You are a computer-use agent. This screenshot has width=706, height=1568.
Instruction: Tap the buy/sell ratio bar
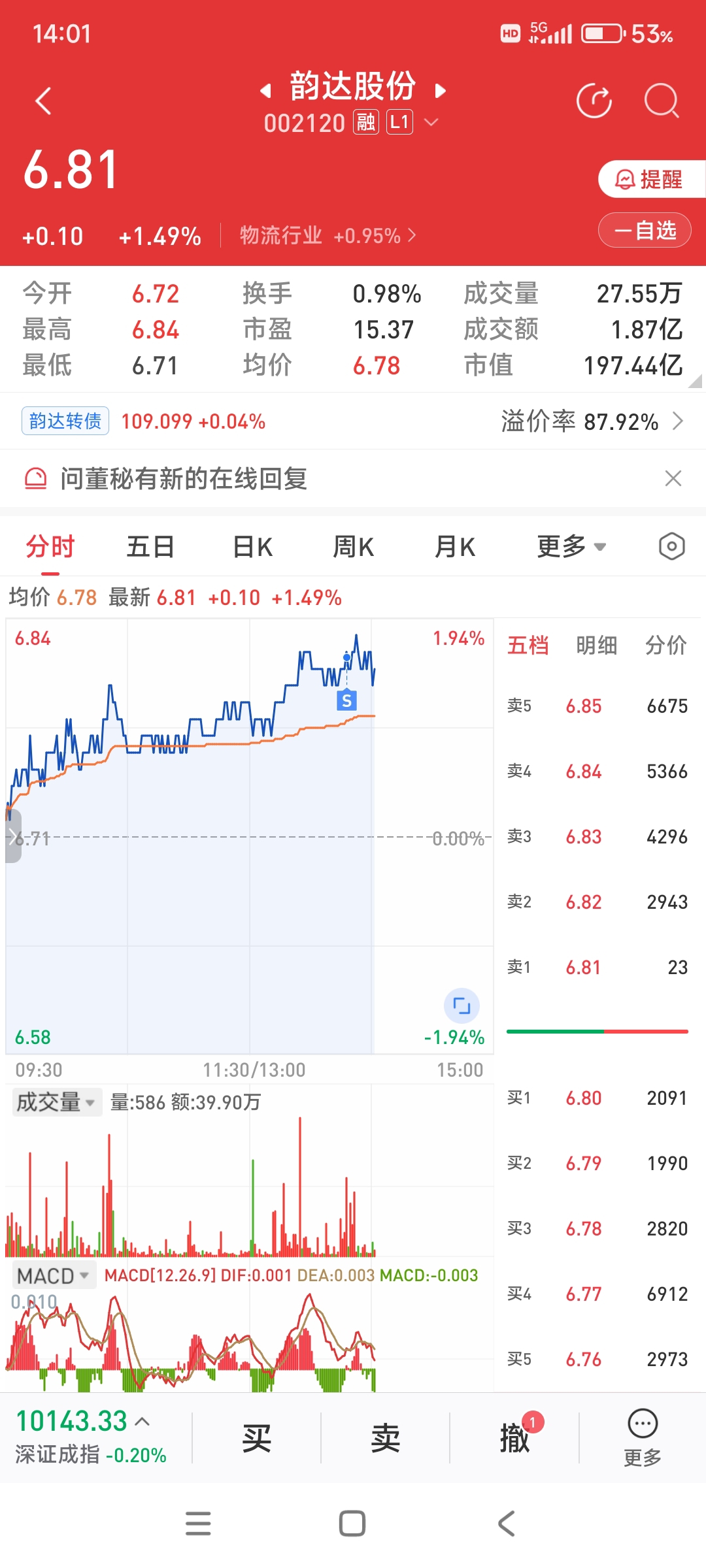click(x=597, y=1032)
